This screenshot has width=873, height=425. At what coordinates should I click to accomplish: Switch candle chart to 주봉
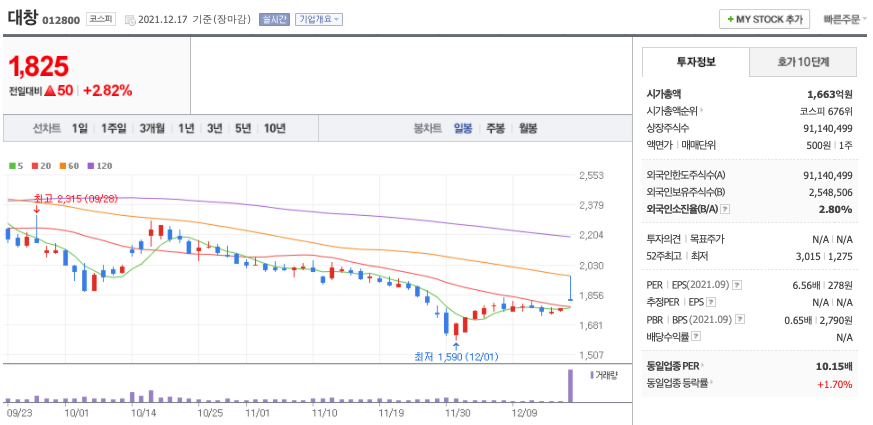pyautogui.click(x=495, y=128)
